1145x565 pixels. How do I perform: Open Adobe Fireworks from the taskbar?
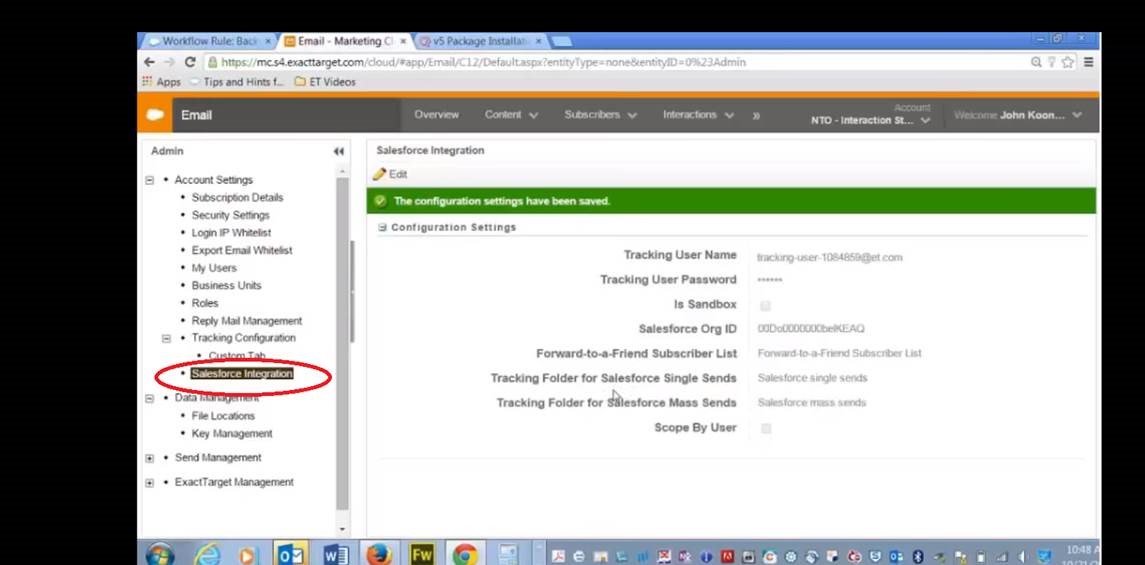(422, 556)
